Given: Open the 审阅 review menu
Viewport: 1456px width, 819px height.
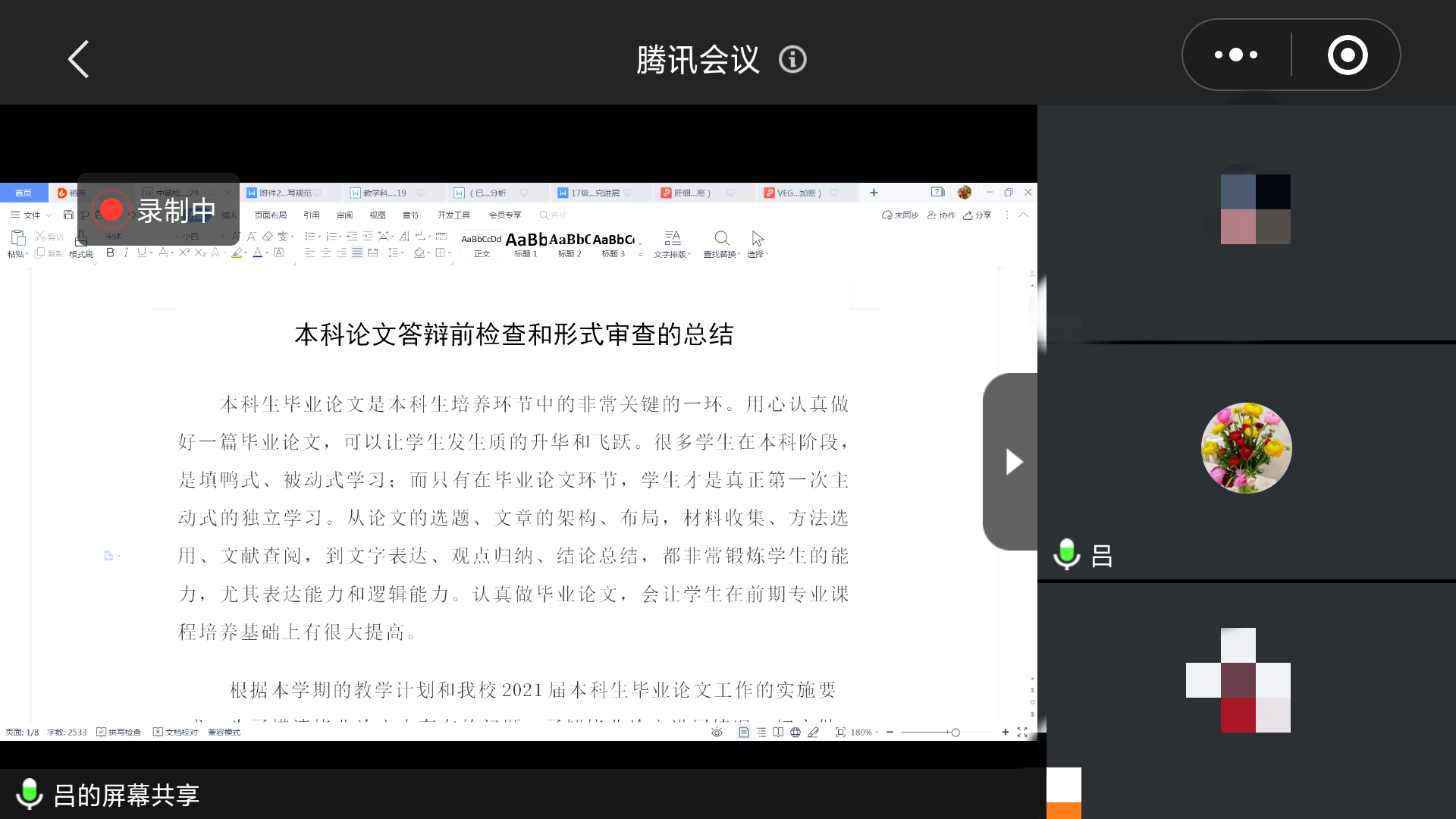Looking at the screenshot, I should [344, 215].
